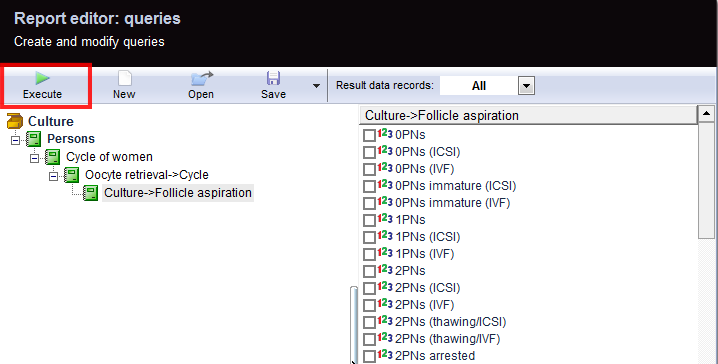The width and height of the screenshot is (718, 364).
Task: Click the Result data records value All
Action: click(479, 86)
